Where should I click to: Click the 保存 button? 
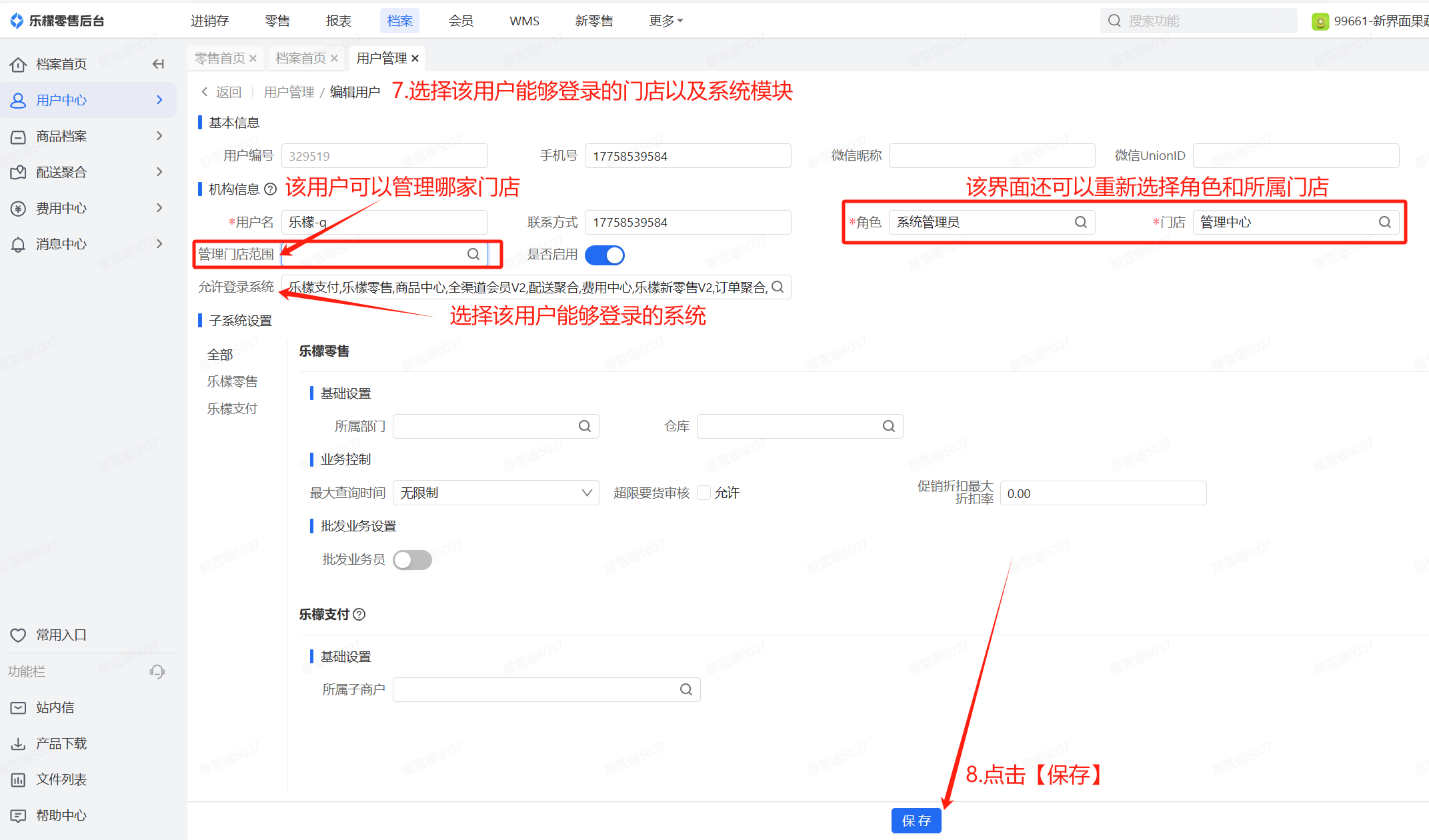[916, 821]
